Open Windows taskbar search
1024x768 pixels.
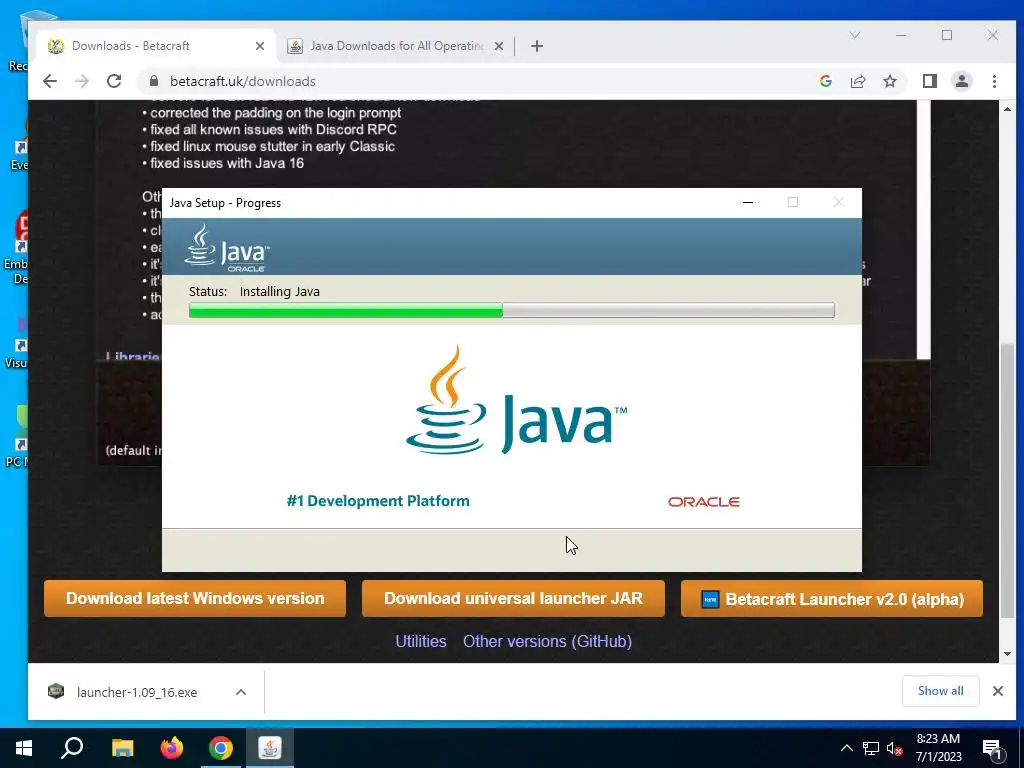coord(72,748)
